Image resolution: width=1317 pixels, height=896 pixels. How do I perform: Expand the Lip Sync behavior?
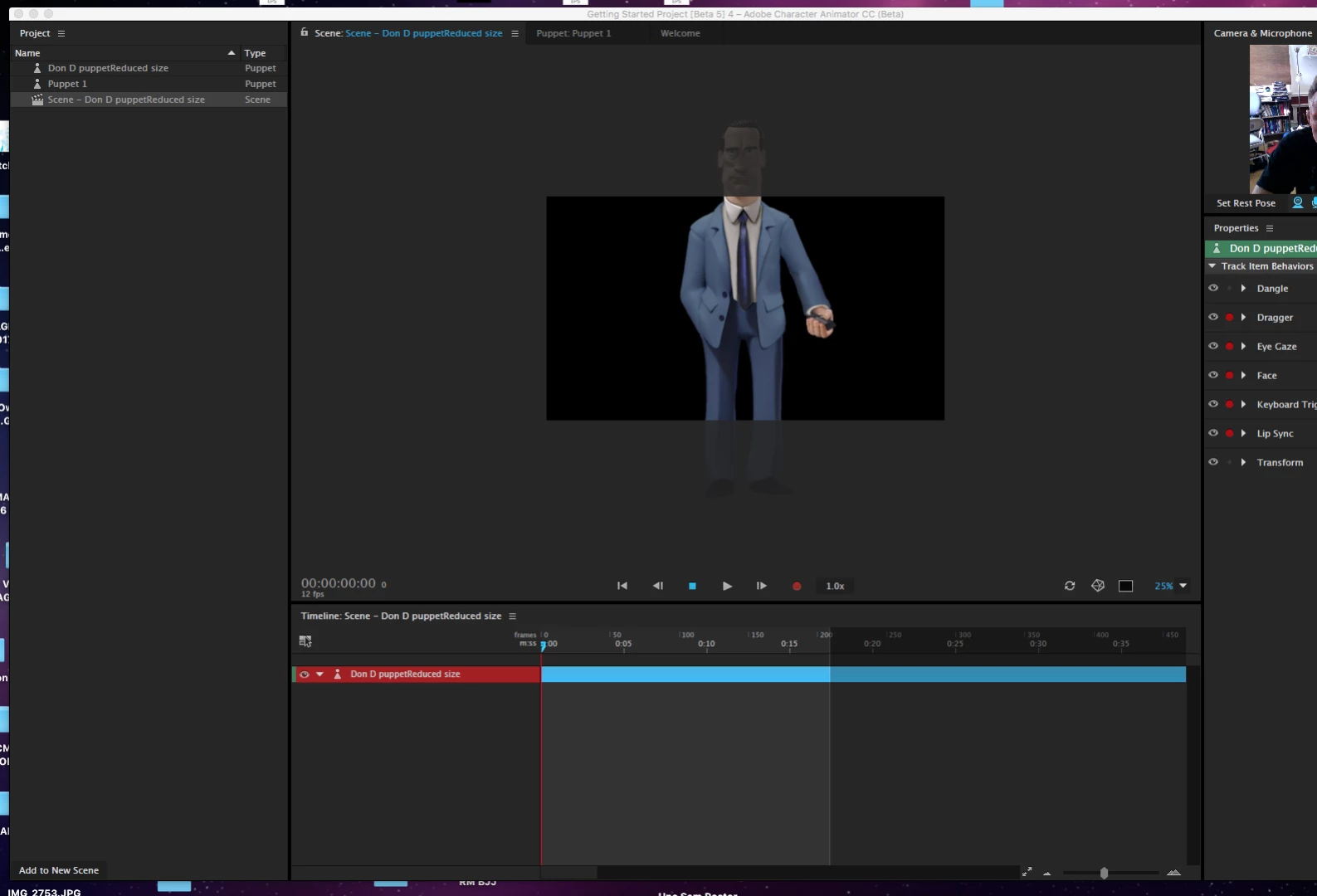pos(1243,433)
